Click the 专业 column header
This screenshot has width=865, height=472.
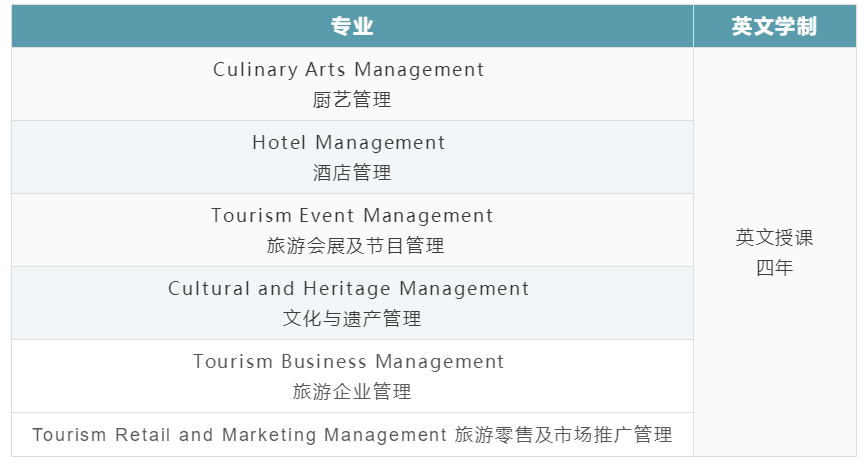[352, 27]
